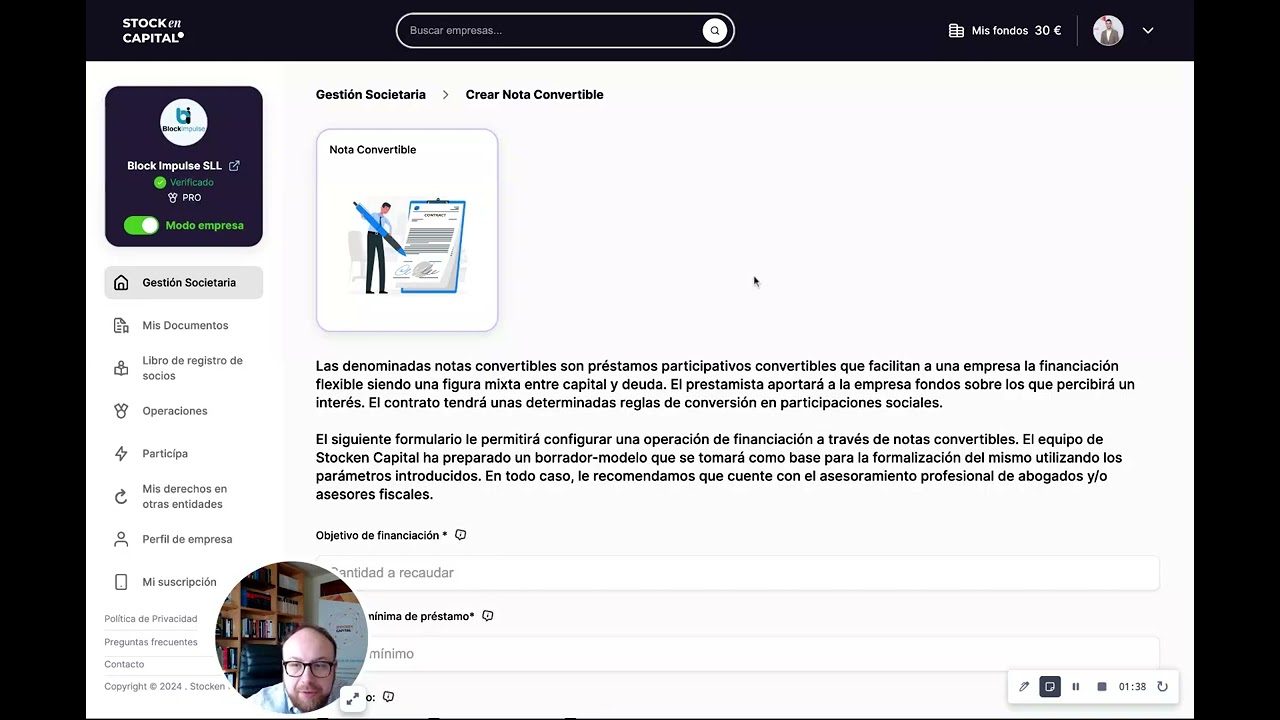This screenshot has width=1280, height=720.
Task: Click the Block Impulse company logo
Action: (184, 122)
